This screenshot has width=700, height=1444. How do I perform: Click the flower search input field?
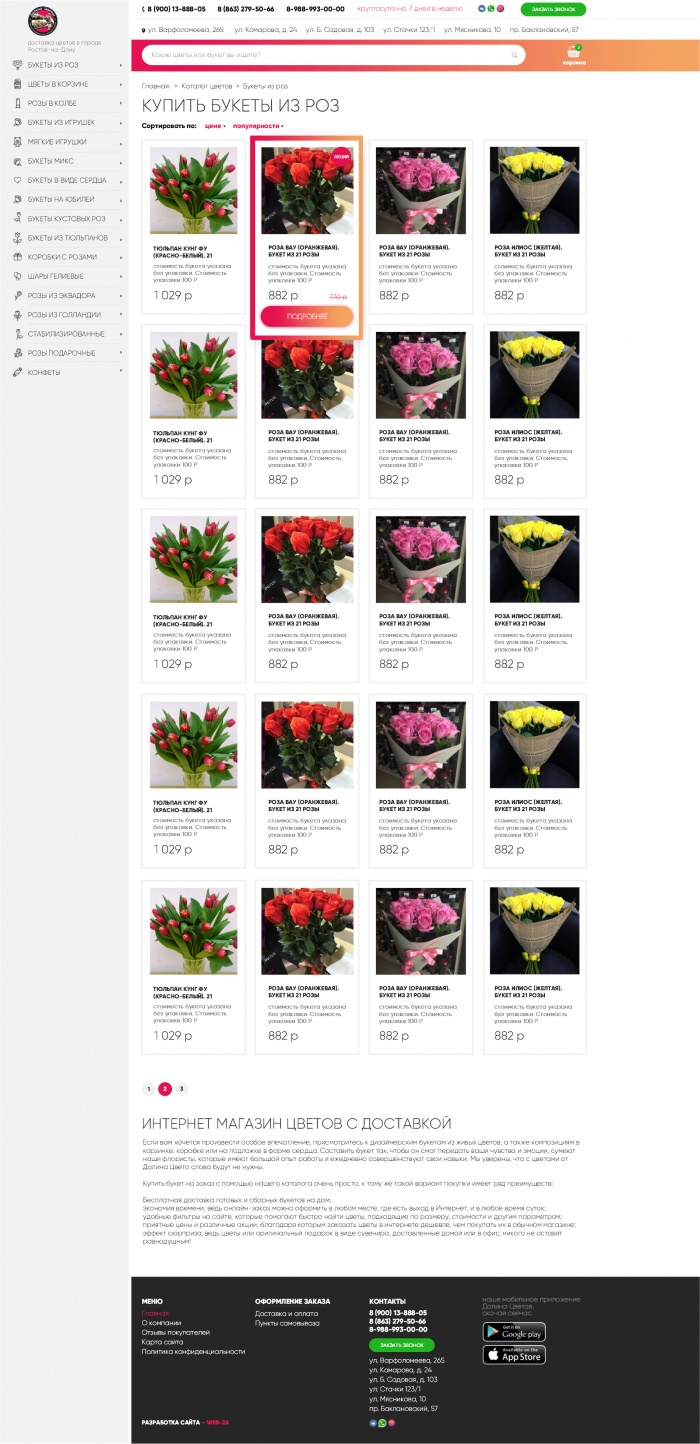(x=334, y=54)
